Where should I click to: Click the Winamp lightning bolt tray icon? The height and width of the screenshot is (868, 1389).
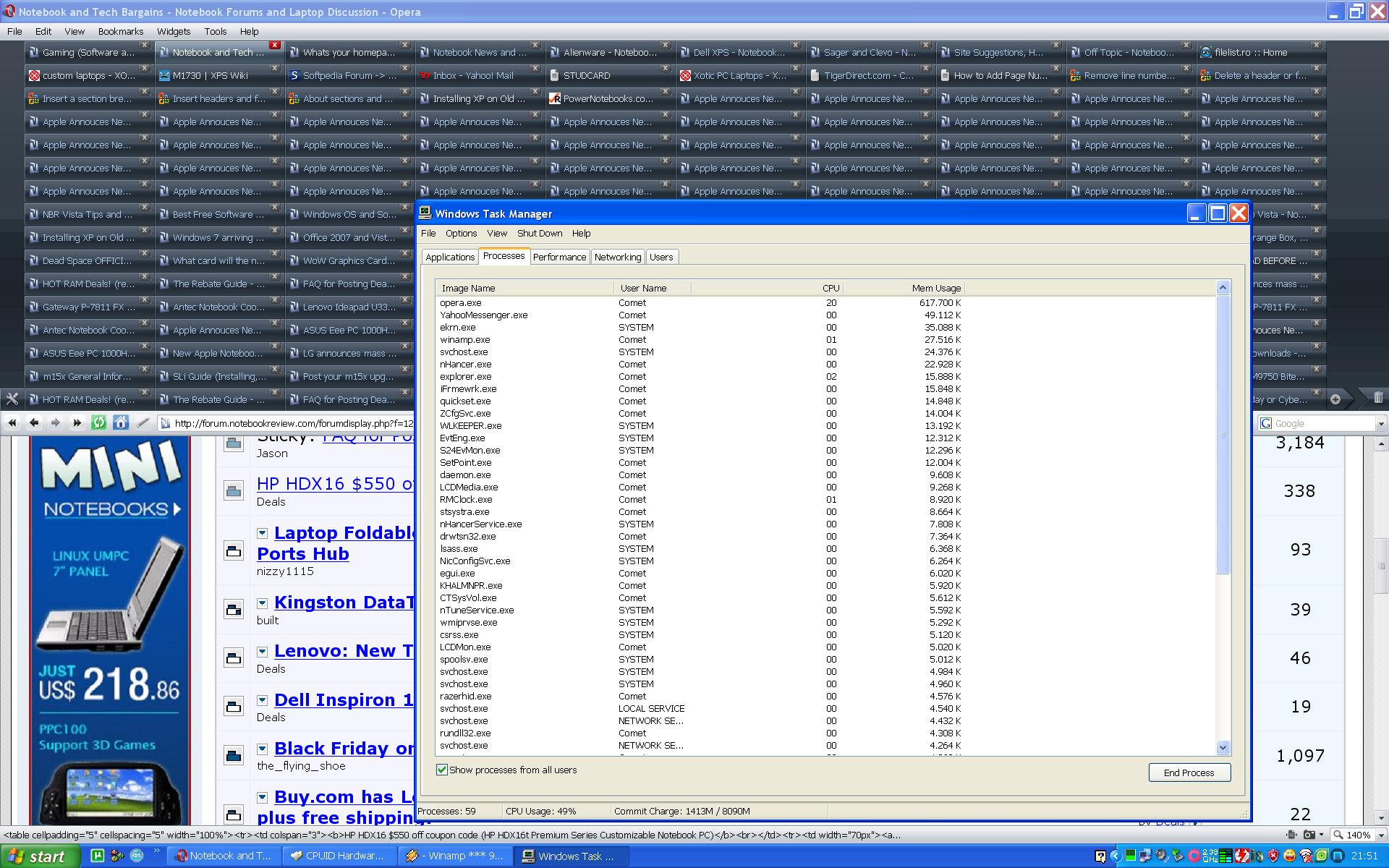click(1242, 856)
